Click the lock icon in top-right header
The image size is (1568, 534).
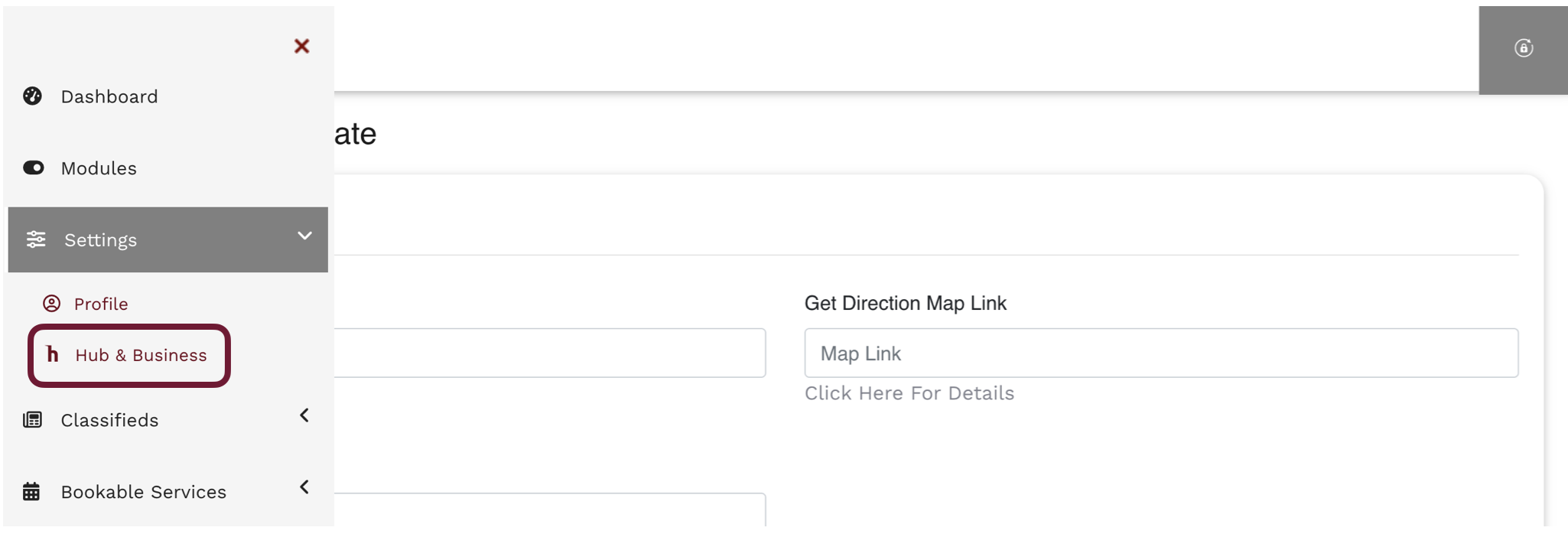1523,48
